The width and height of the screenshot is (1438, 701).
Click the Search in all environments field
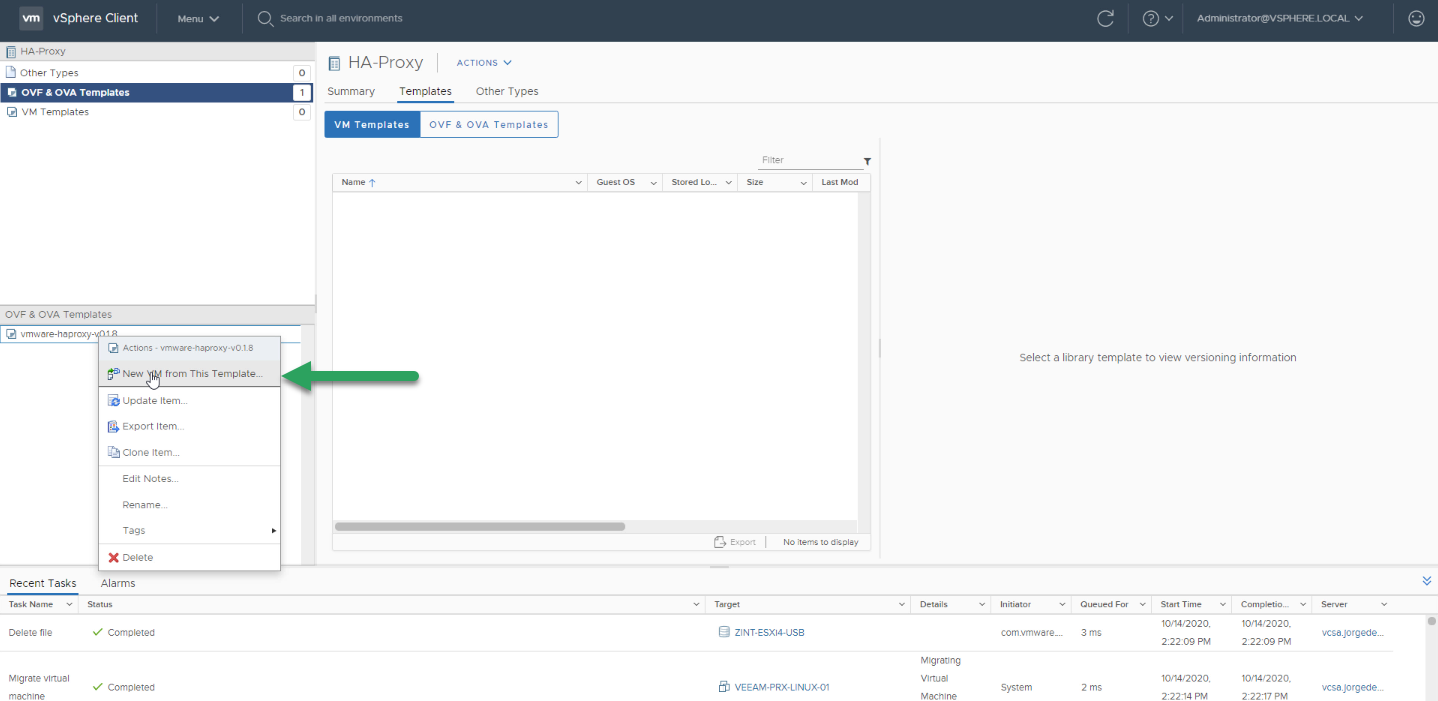pos(341,18)
